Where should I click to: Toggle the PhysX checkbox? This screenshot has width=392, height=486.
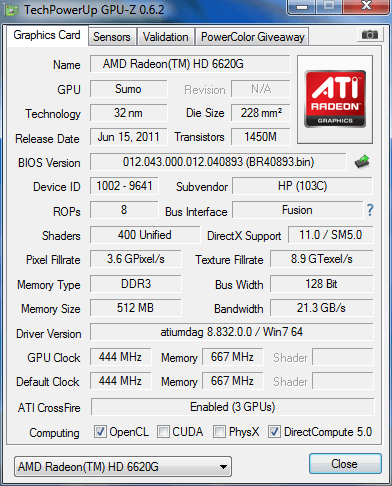pos(219,432)
